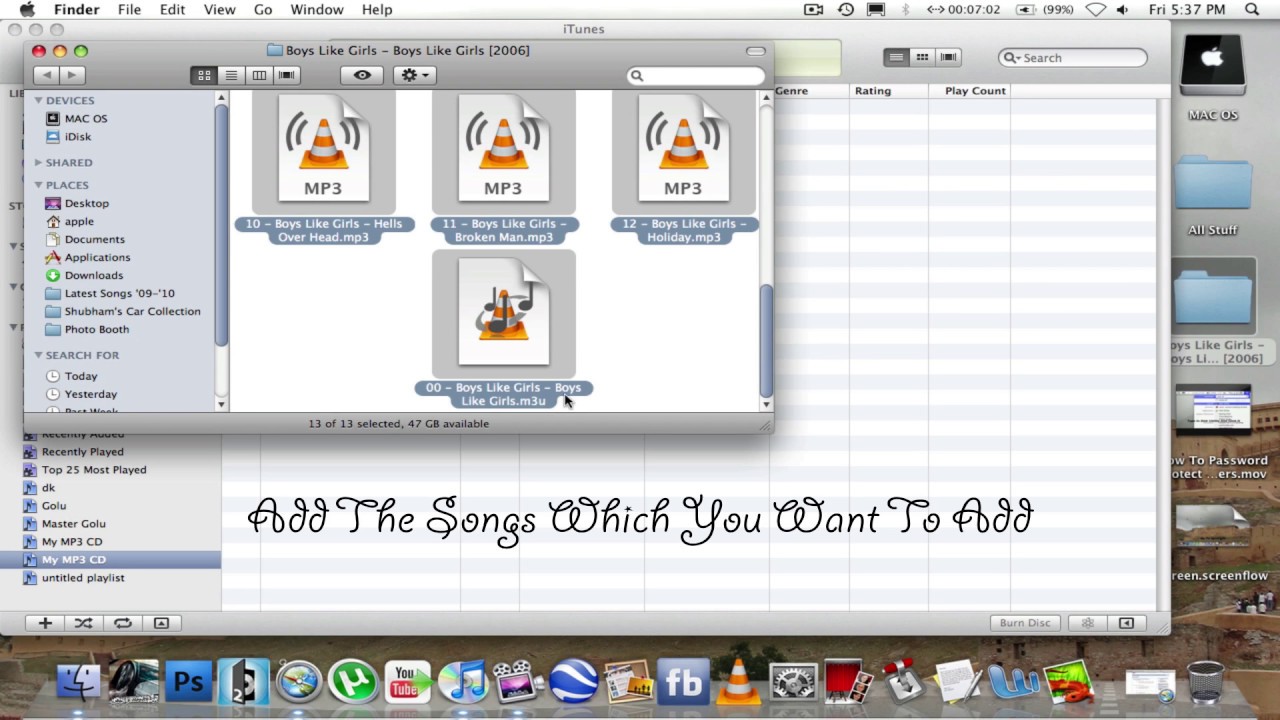The width and height of the screenshot is (1280, 720).
Task: Select the Holiday.mp3 file icon
Action: point(683,150)
